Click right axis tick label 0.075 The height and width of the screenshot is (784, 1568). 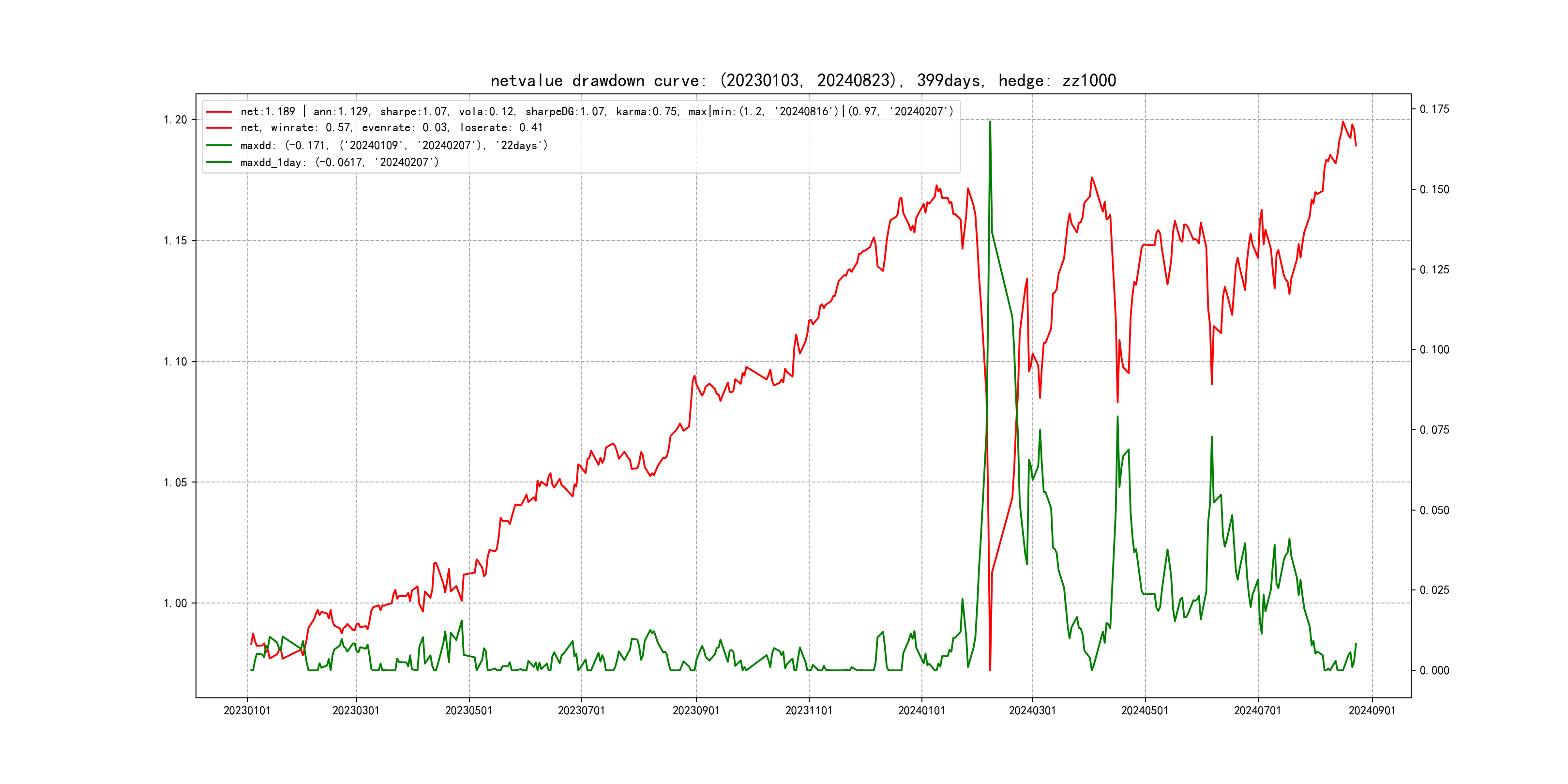tap(1434, 430)
